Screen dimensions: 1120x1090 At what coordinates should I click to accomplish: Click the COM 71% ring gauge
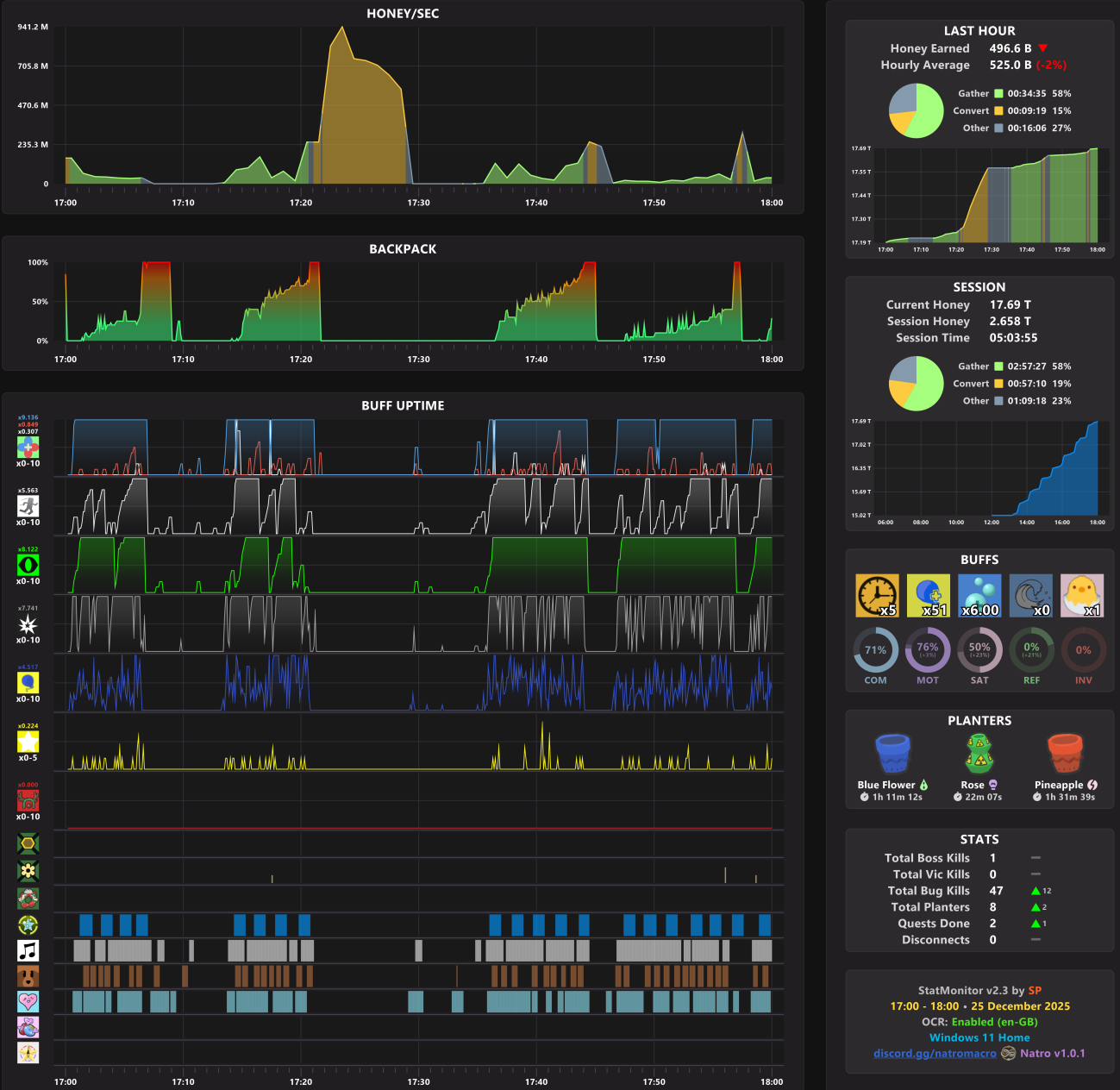876,650
